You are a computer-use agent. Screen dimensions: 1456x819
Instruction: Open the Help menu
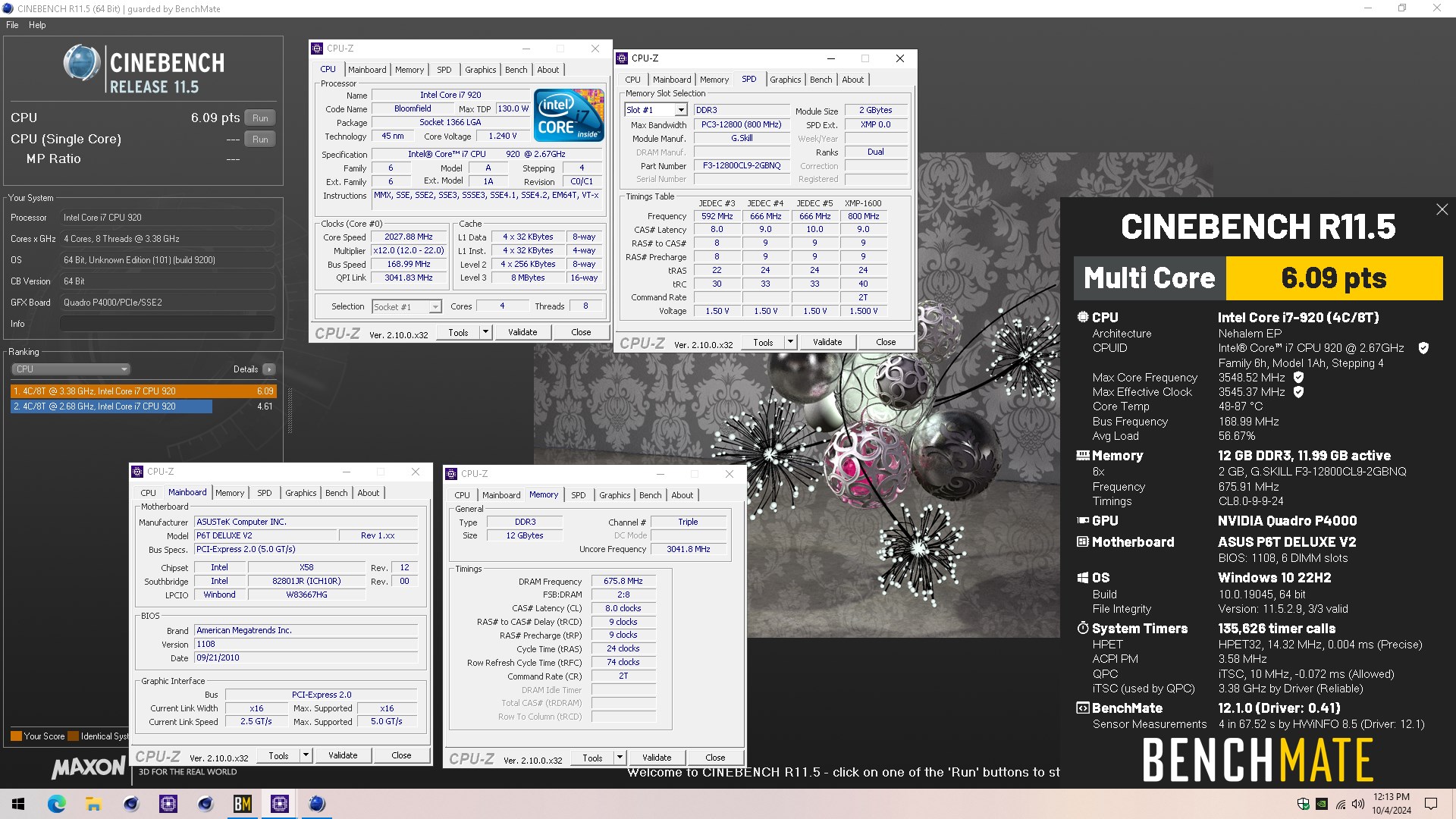coord(37,25)
